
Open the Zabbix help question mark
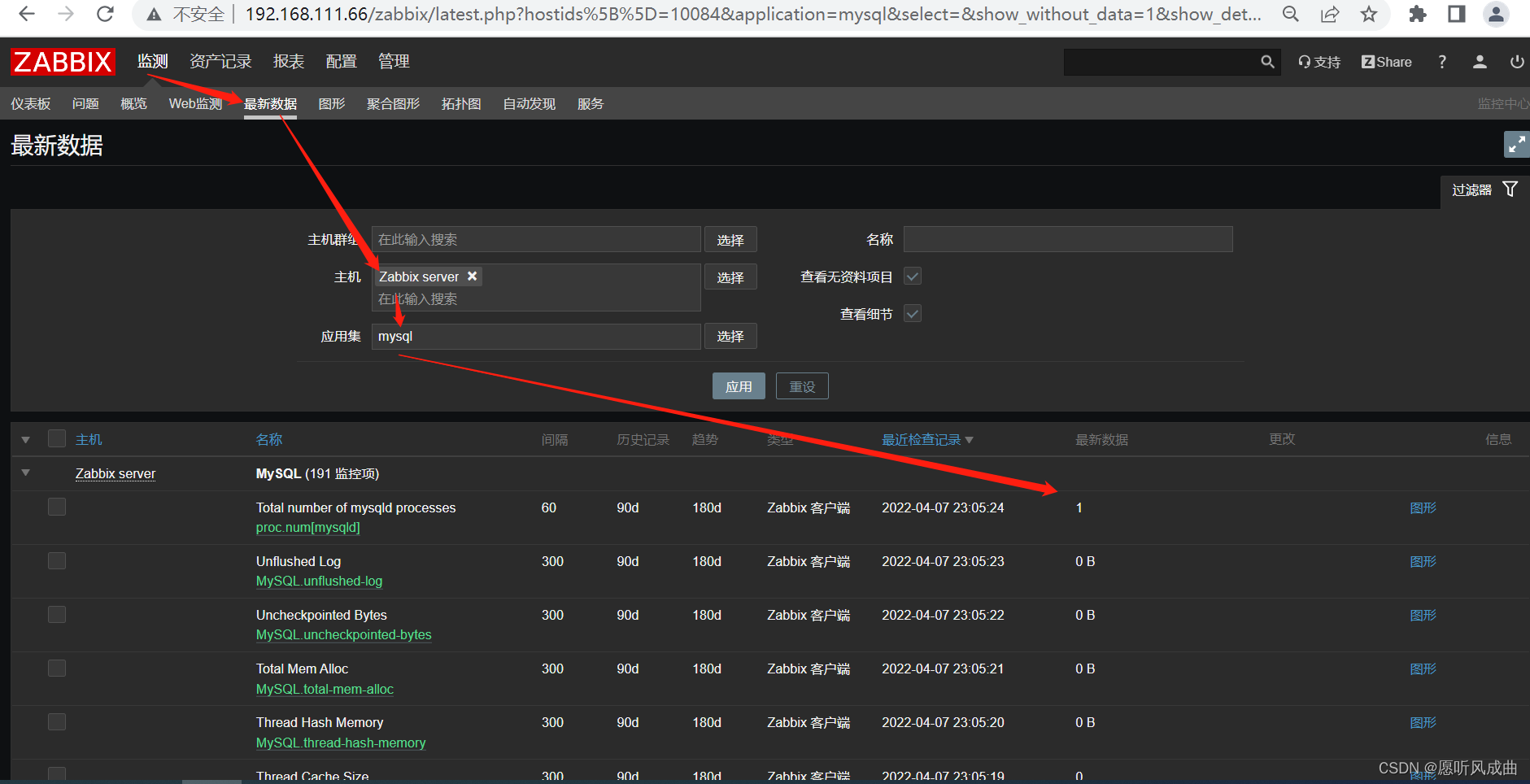[x=1442, y=62]
